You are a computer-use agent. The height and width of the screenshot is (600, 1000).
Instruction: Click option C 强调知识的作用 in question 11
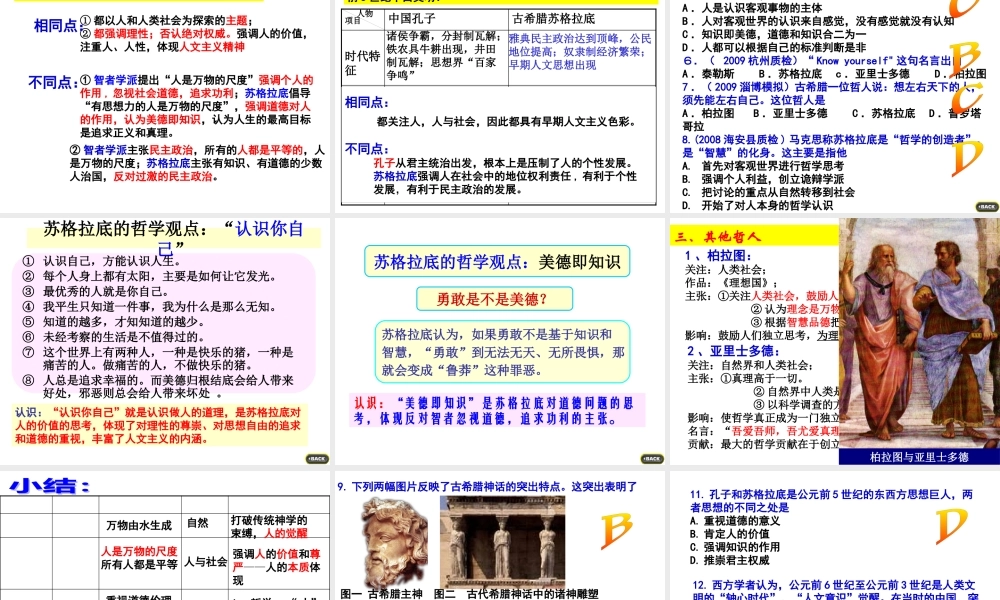(735, 546)
